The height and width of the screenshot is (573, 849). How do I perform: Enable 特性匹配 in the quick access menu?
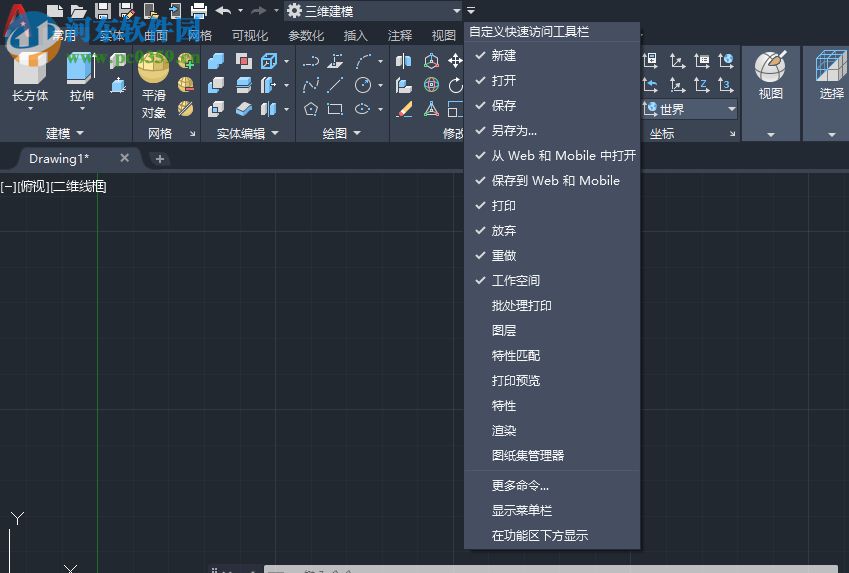click(x=552, y=355)
